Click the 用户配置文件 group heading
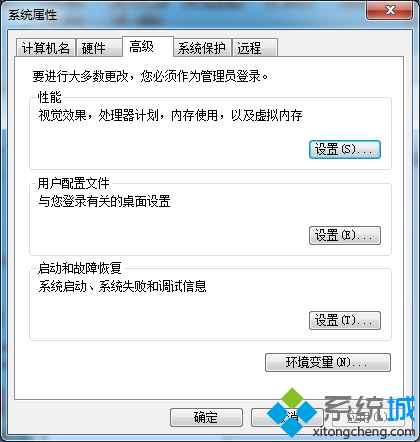420x442 pixels. (x=73, y=183)
